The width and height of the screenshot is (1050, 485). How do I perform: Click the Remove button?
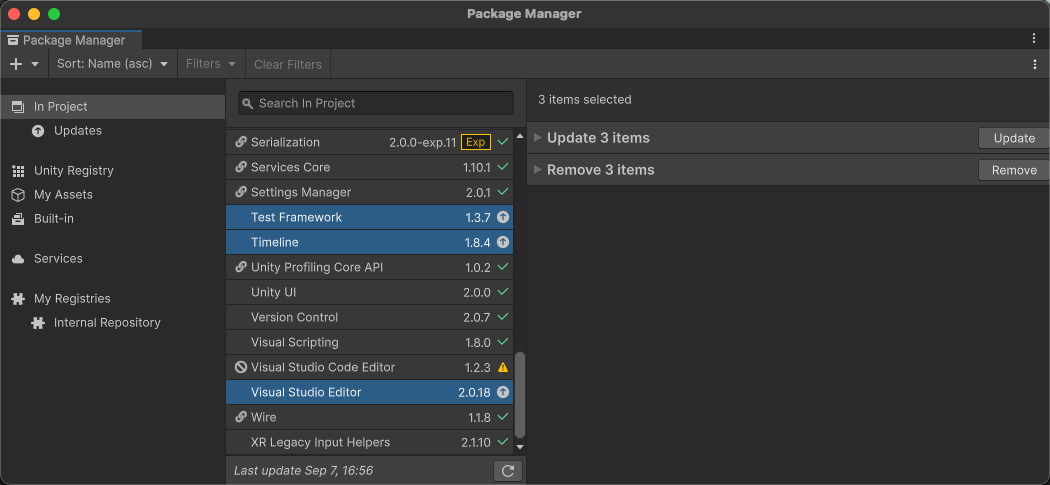tap(1013, 170)
